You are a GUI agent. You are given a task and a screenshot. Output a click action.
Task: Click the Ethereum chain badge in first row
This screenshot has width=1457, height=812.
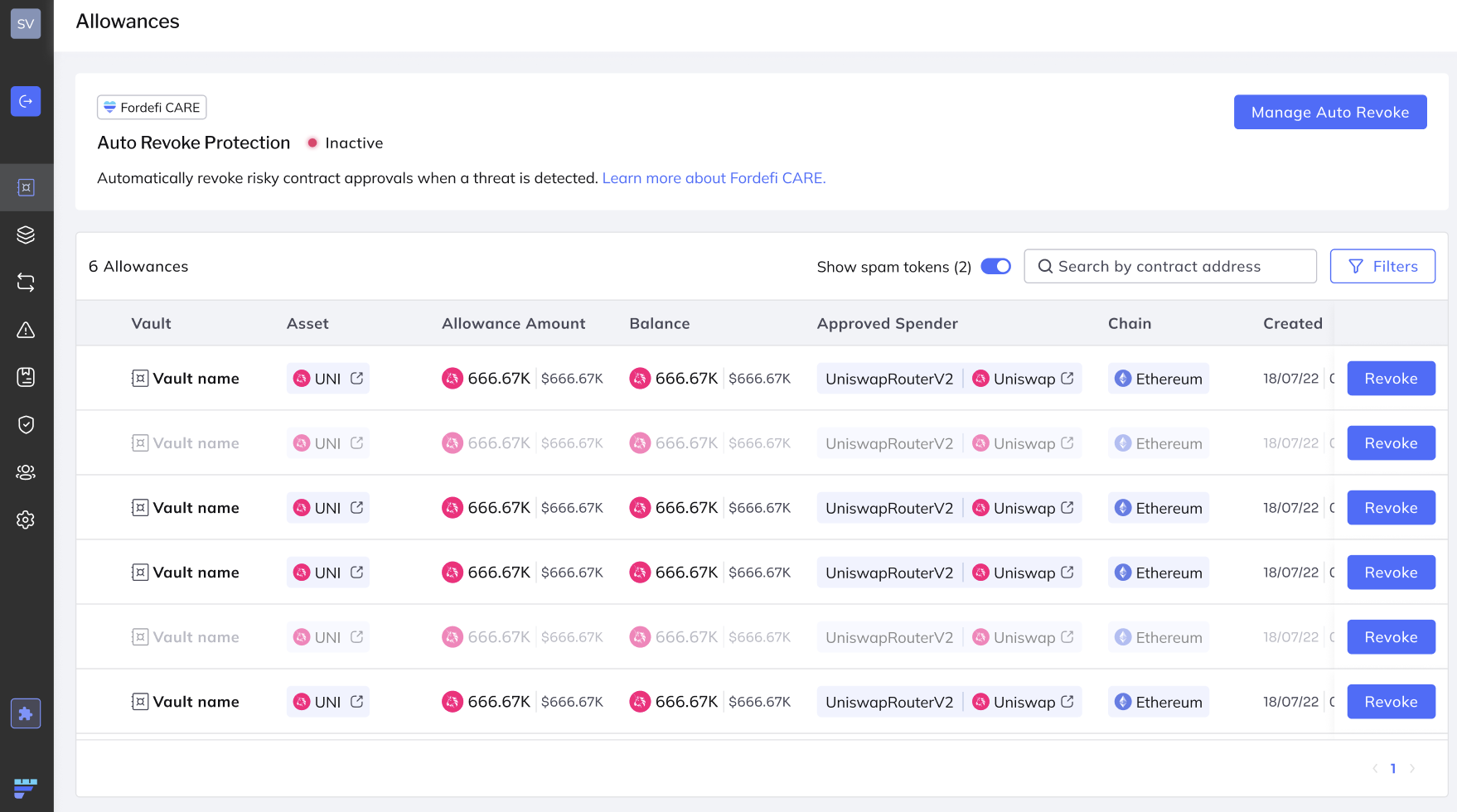coord(1159,379)
